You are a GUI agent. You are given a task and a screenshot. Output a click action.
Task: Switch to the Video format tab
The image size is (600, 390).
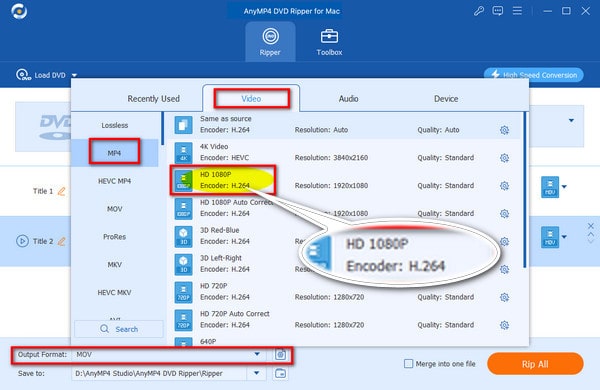point(251,99)
